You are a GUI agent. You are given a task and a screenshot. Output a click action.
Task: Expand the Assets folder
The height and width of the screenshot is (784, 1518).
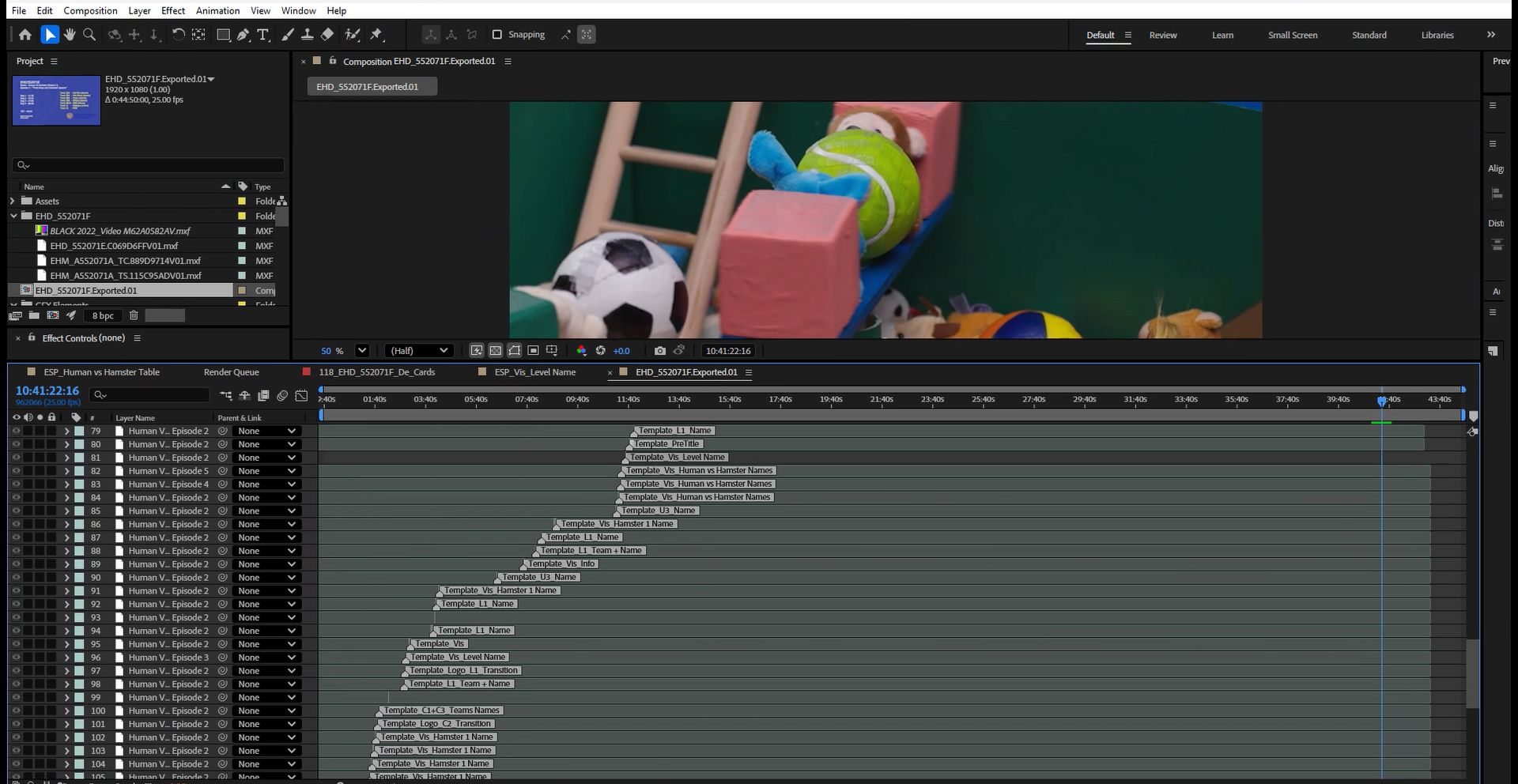click(13, 201)
